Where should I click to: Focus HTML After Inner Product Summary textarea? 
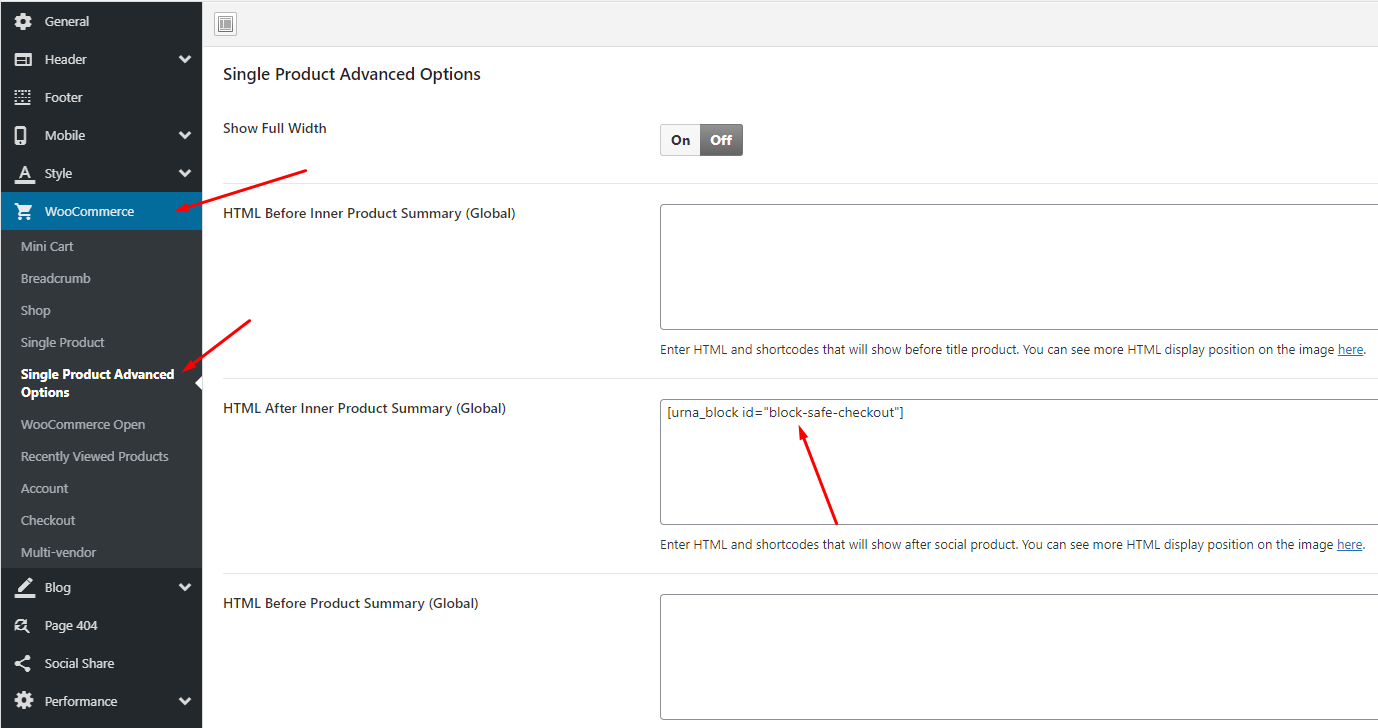[1019, 462]
